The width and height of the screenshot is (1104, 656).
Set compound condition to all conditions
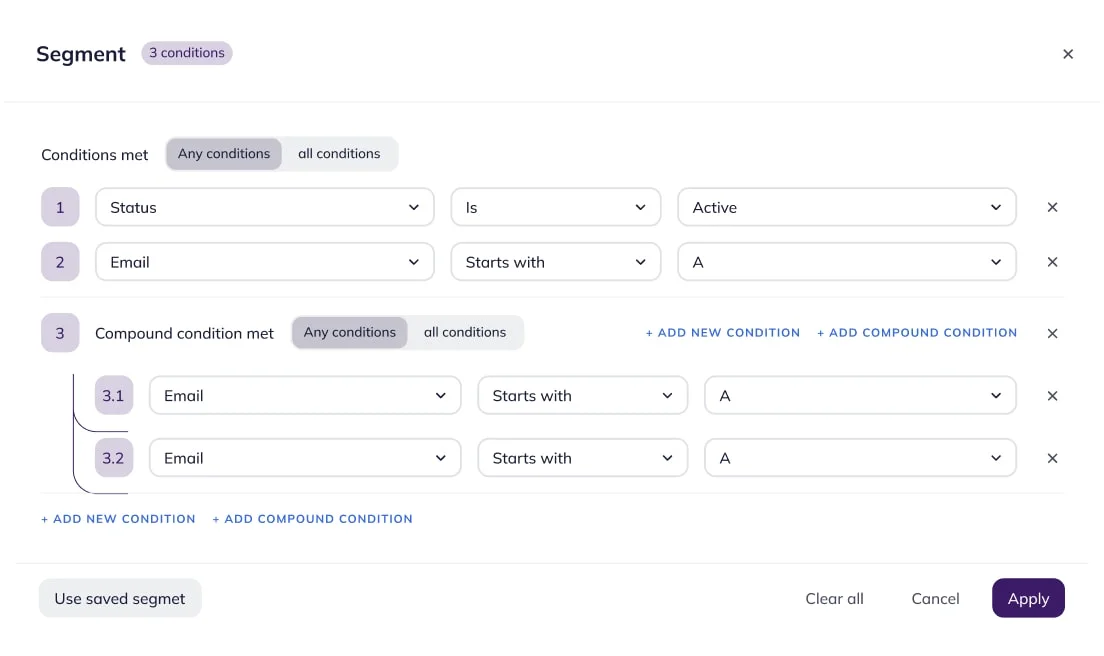465,333
